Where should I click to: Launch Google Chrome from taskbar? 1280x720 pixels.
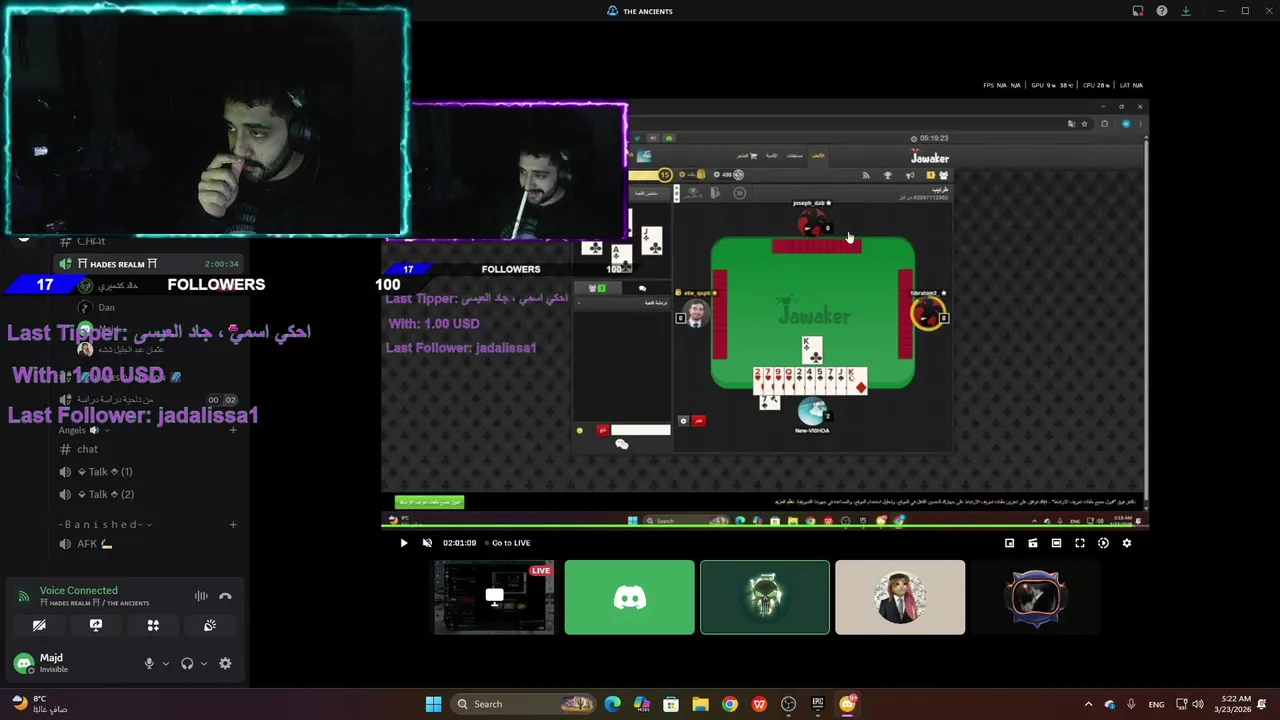click(x=730, y=704)
